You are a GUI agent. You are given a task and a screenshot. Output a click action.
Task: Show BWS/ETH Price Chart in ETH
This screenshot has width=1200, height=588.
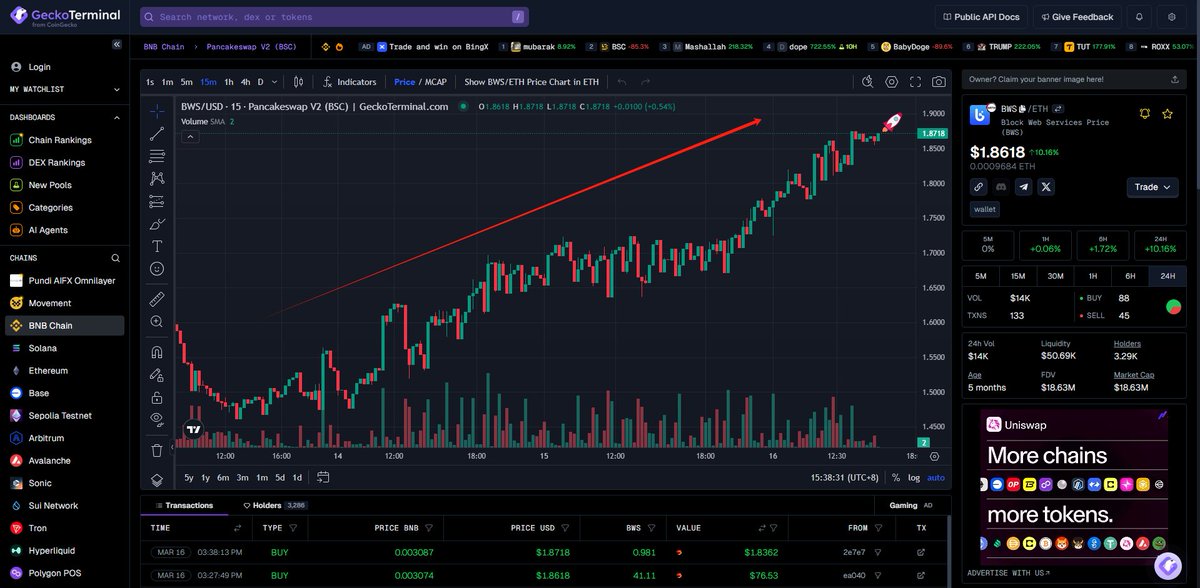(532, 82)
